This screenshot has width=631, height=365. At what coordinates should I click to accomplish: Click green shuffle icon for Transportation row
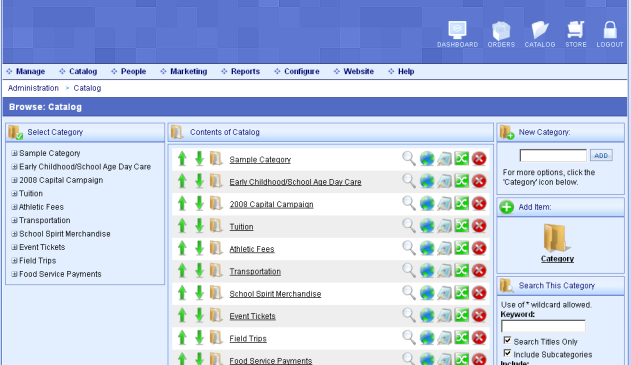coord(462,270)
